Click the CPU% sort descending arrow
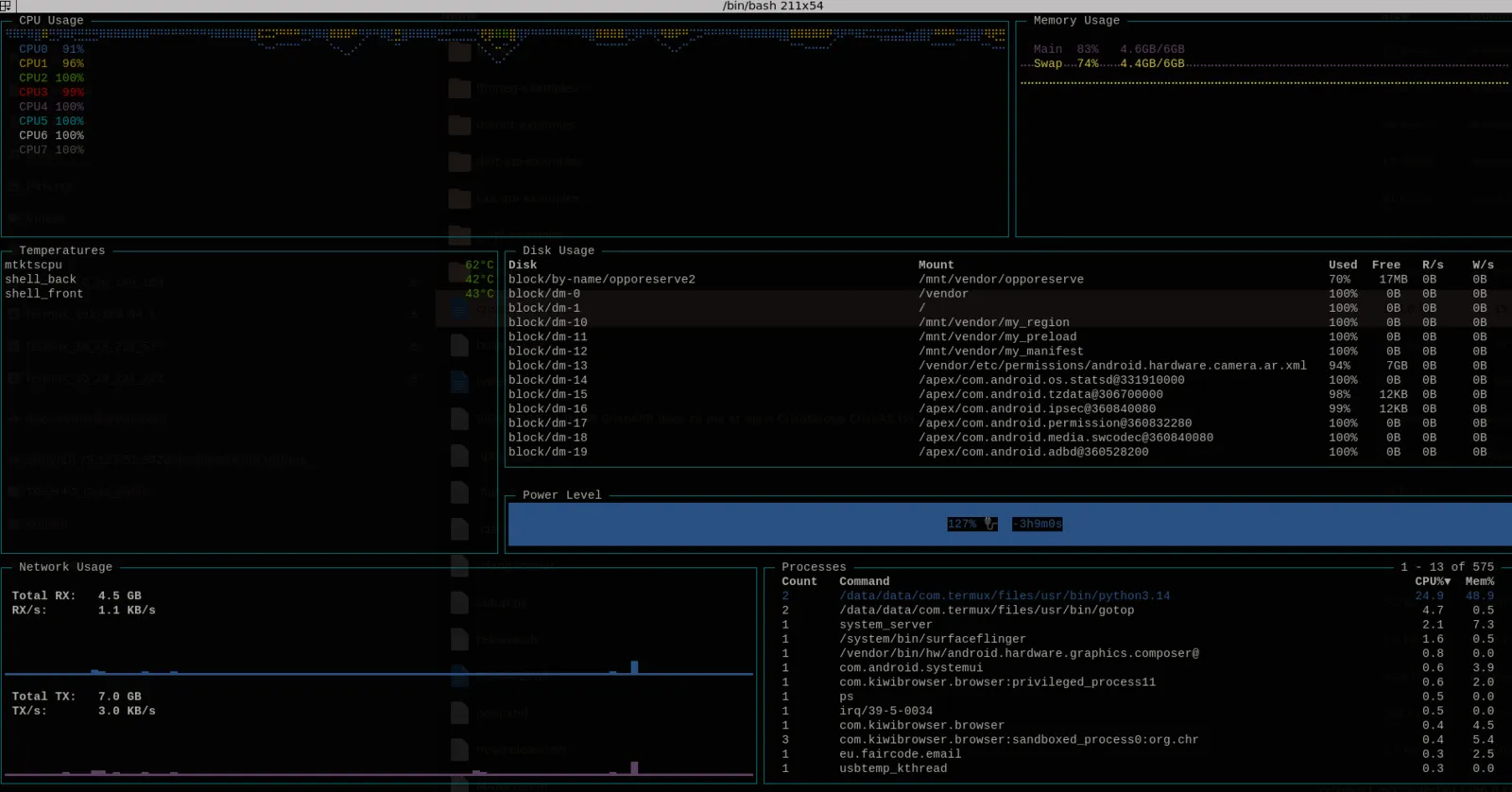This screenshot has height=792, width=1512. pos(1448,581)
